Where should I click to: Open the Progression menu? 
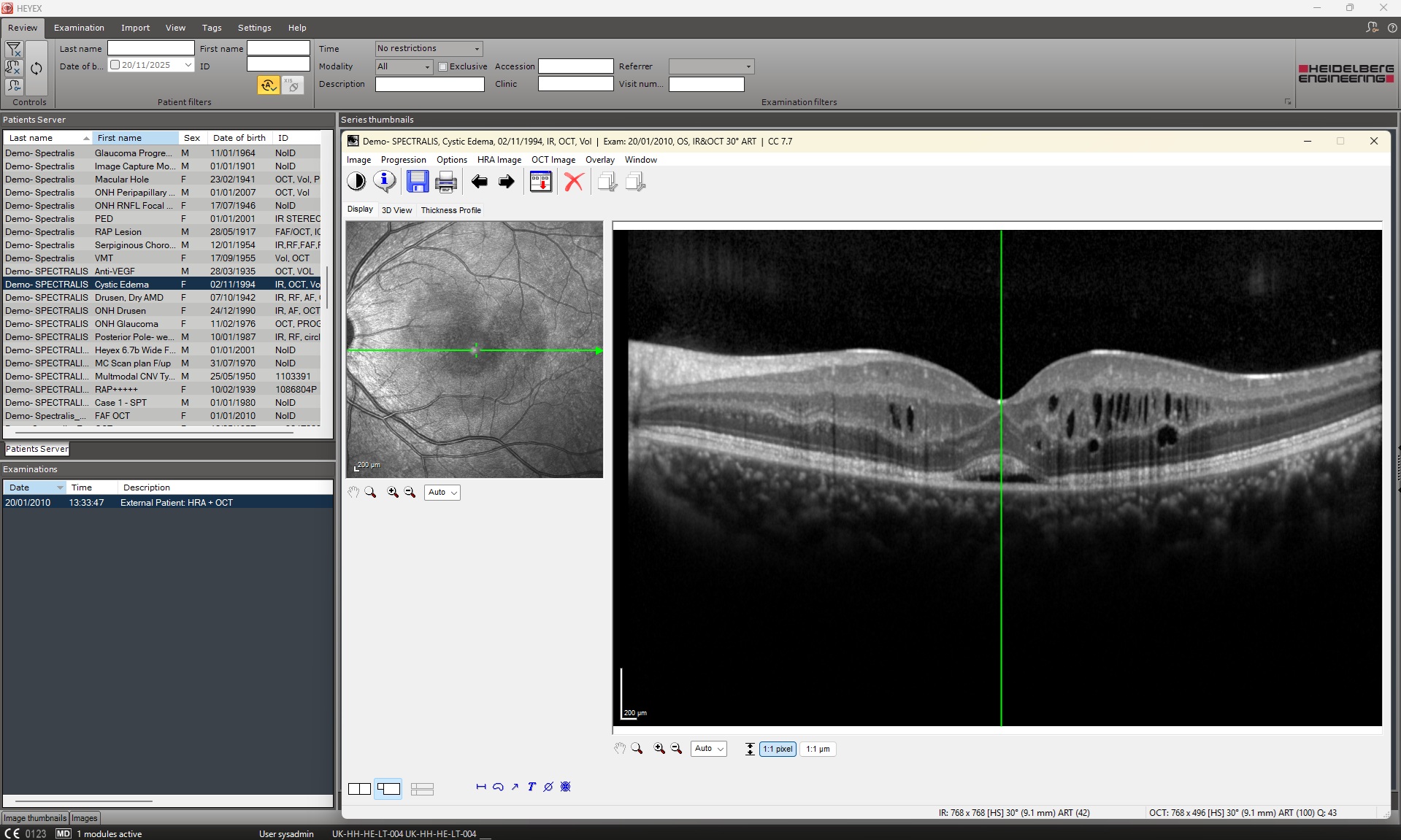[404, 160]
